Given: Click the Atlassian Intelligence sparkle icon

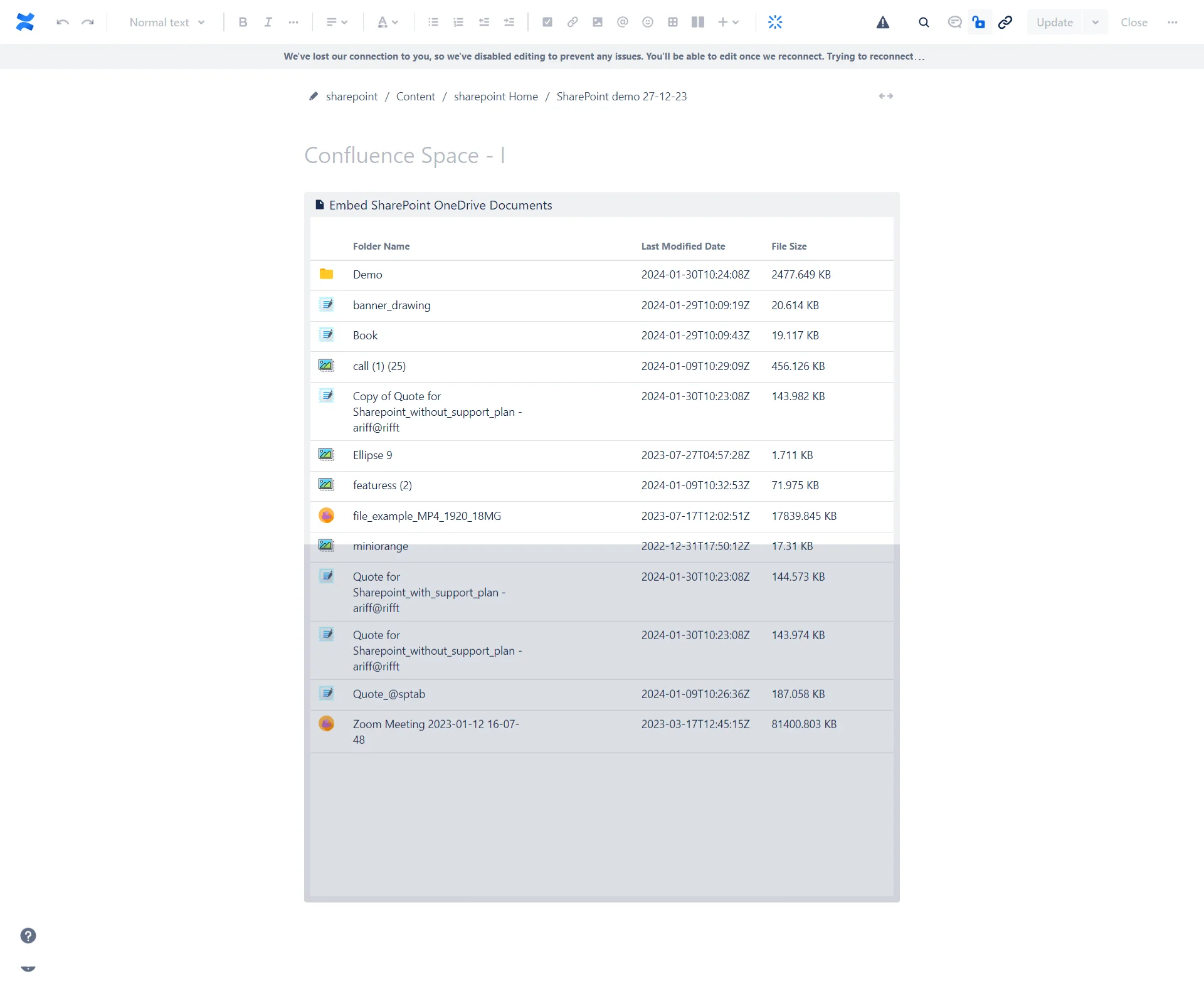Looking at the screenshot, I should coord(776,23).
